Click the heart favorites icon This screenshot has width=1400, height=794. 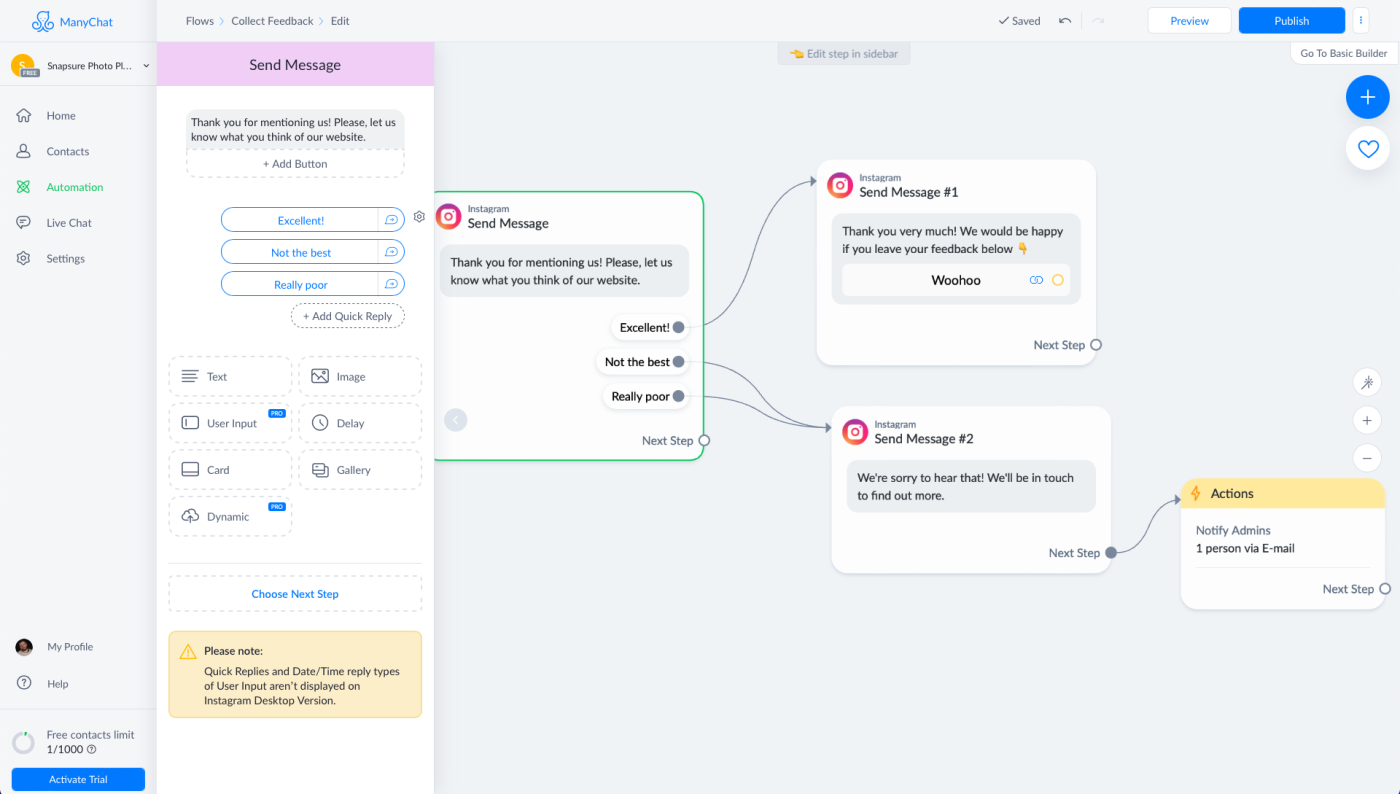(x=1367, y=149)
